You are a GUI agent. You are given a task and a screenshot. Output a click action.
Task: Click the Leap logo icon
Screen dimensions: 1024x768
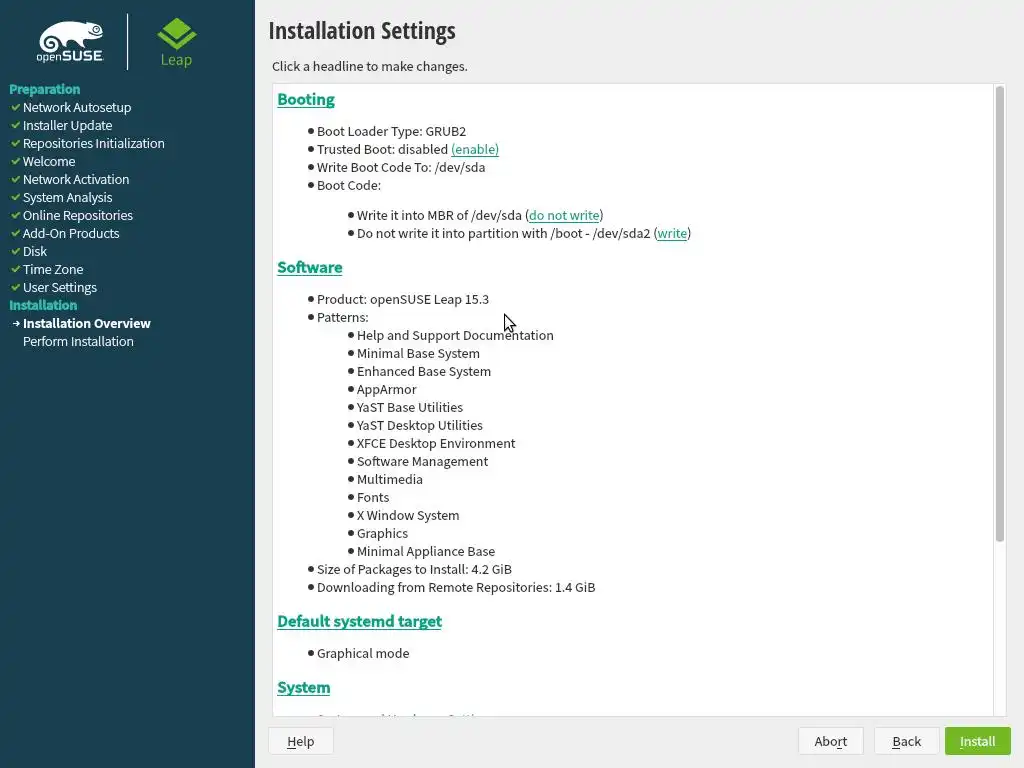[176, 42]
